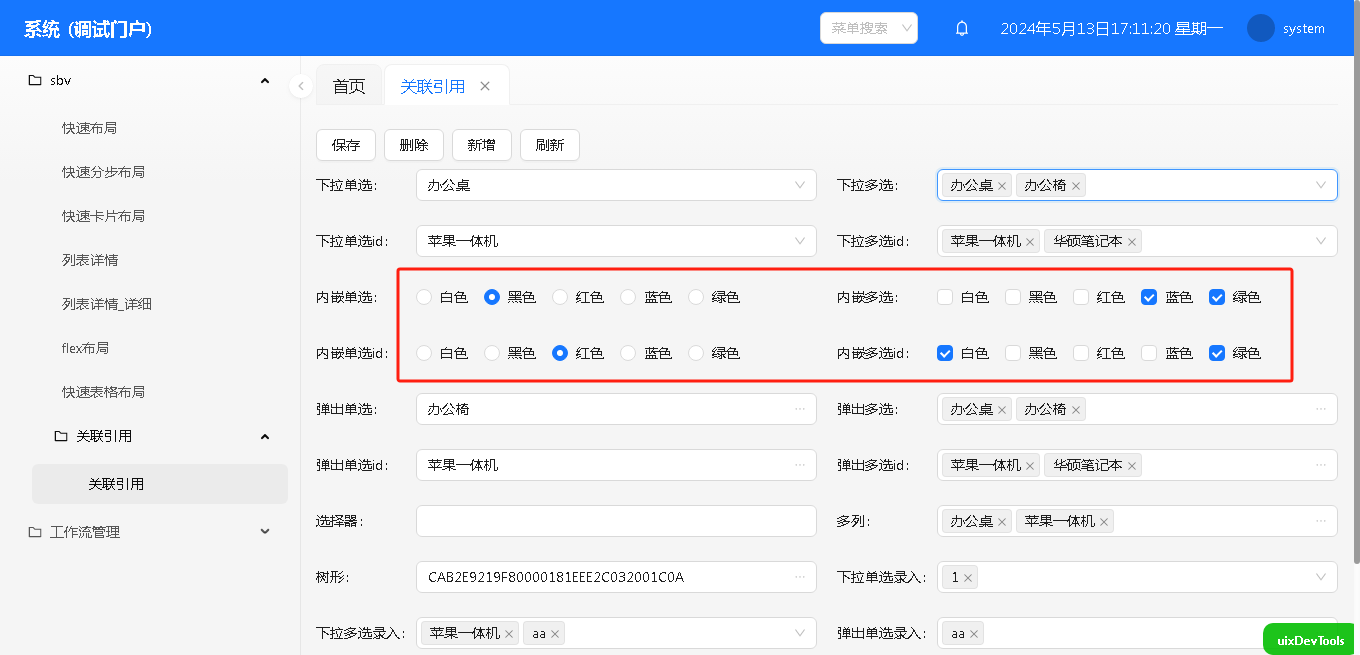Open the 树形 ellipsis picker
Viewport: 1360px width, 655px height.
(800, 577)
